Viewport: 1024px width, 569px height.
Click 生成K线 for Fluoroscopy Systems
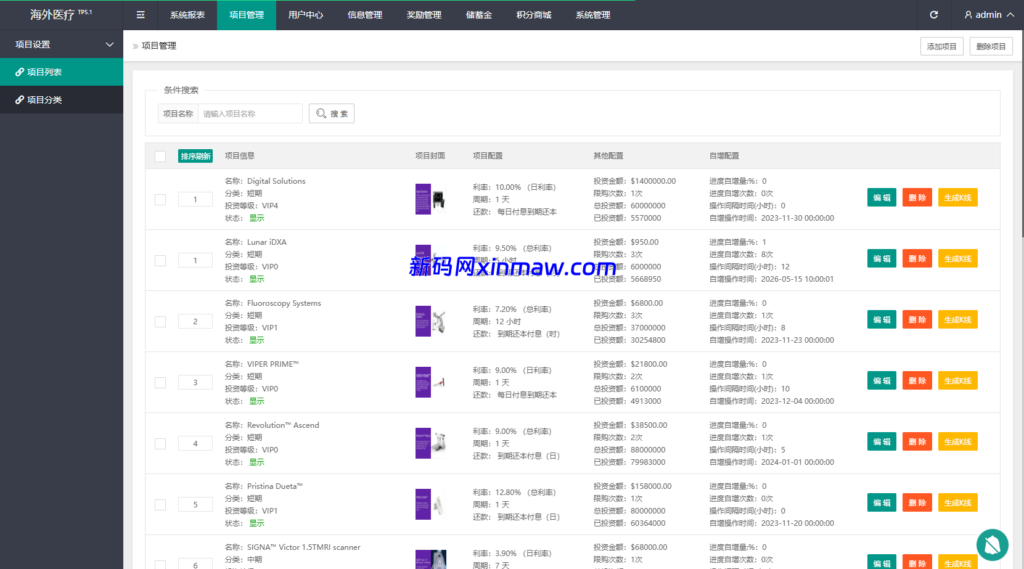[957, 319]
